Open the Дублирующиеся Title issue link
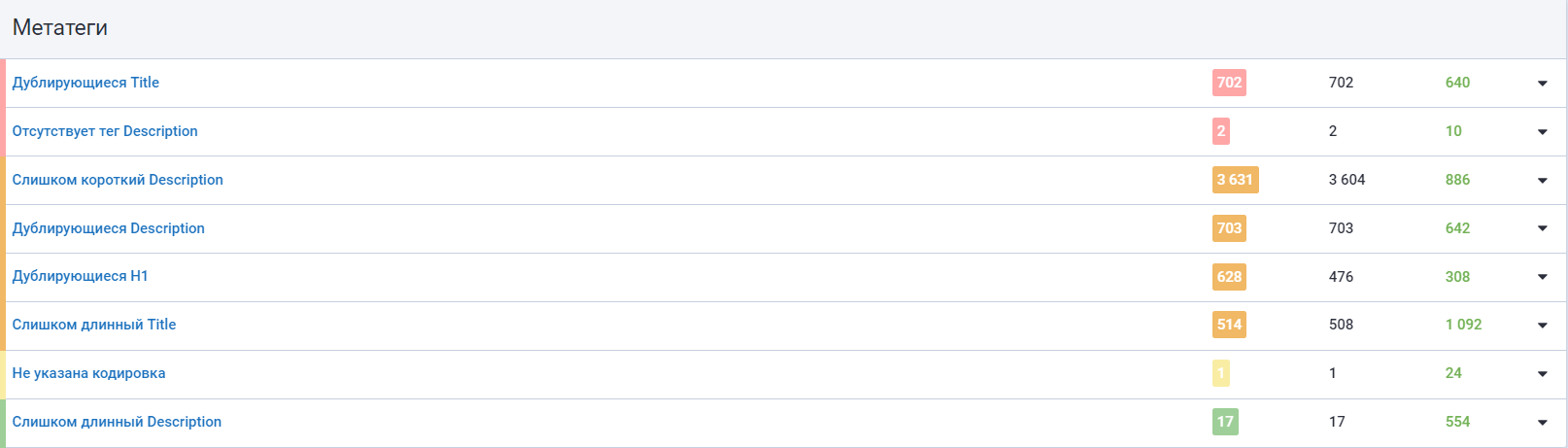Screen dimensions: 1568x448 click(85, 83)
